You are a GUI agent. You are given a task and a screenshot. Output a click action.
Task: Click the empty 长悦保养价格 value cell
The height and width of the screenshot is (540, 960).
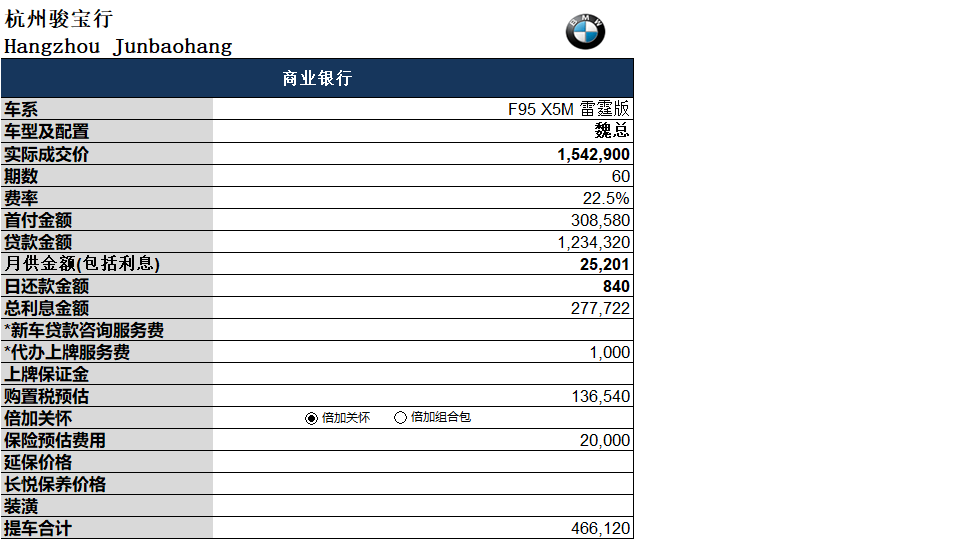pyautogui.click(x=423, y=484)
